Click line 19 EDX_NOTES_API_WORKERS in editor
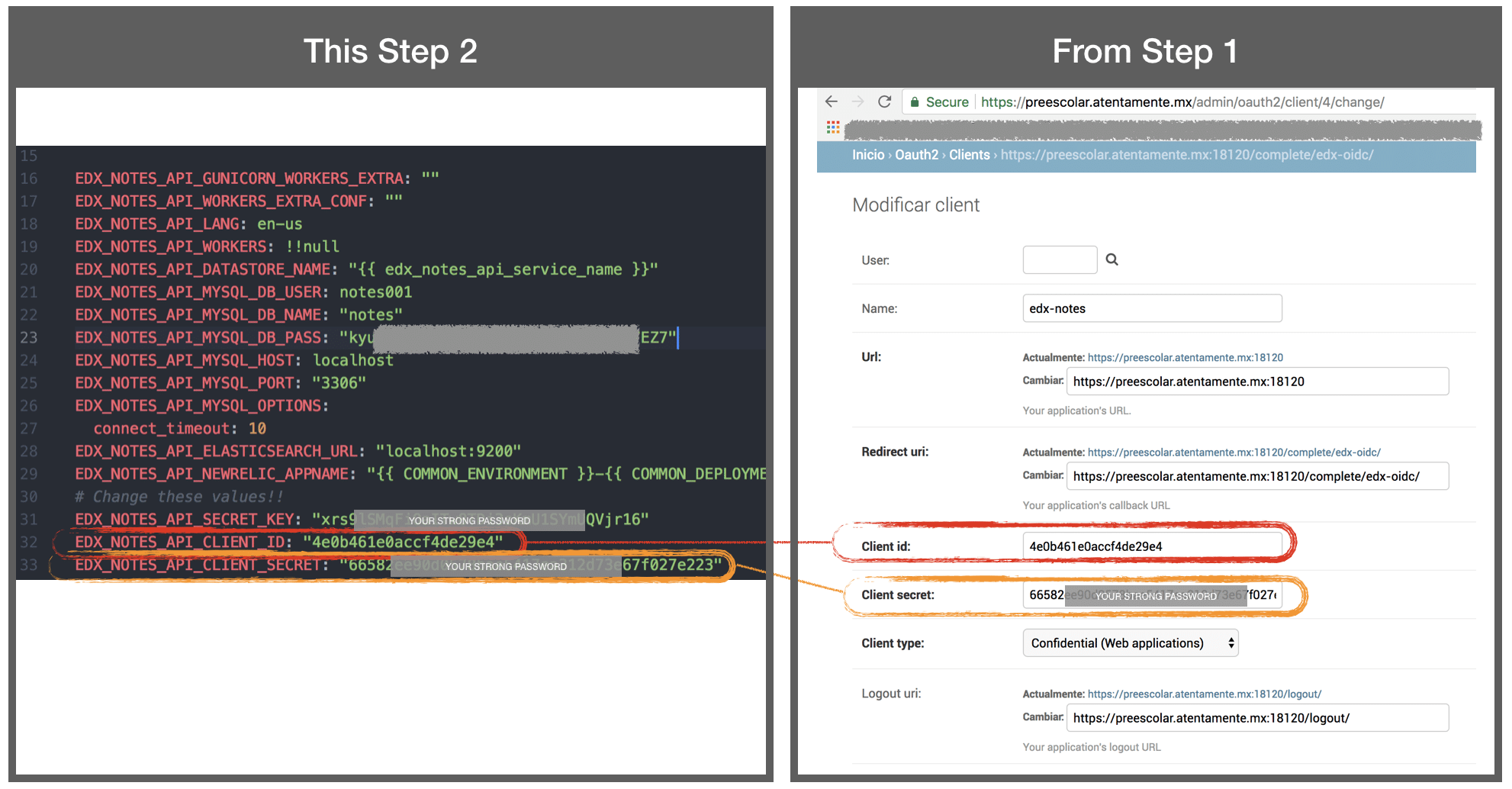This screenshot has width=1512, height=789. coord(207,247)
